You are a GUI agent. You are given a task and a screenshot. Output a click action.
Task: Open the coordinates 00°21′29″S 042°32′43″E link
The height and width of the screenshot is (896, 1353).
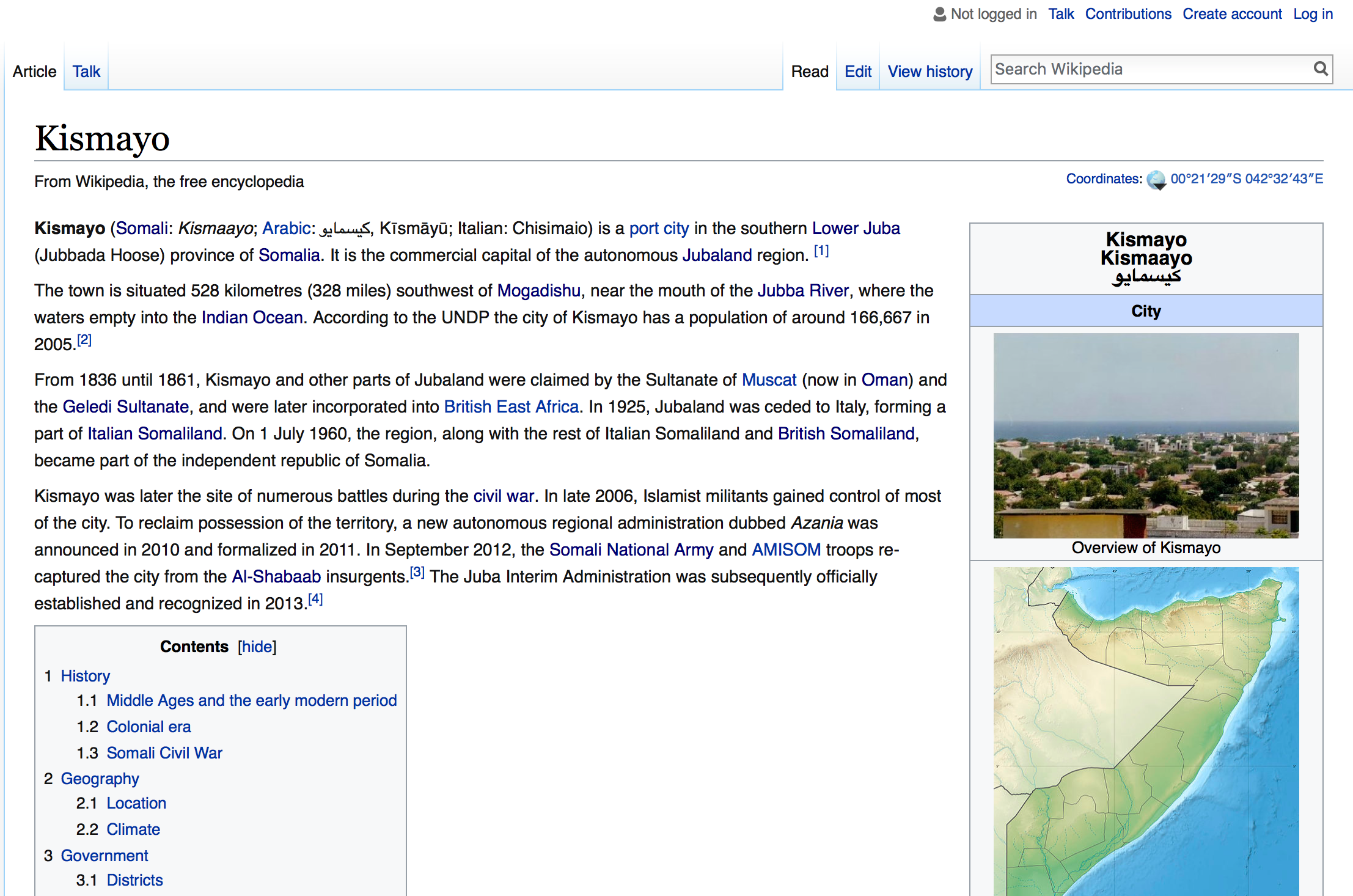click(x=1247, y=178)
